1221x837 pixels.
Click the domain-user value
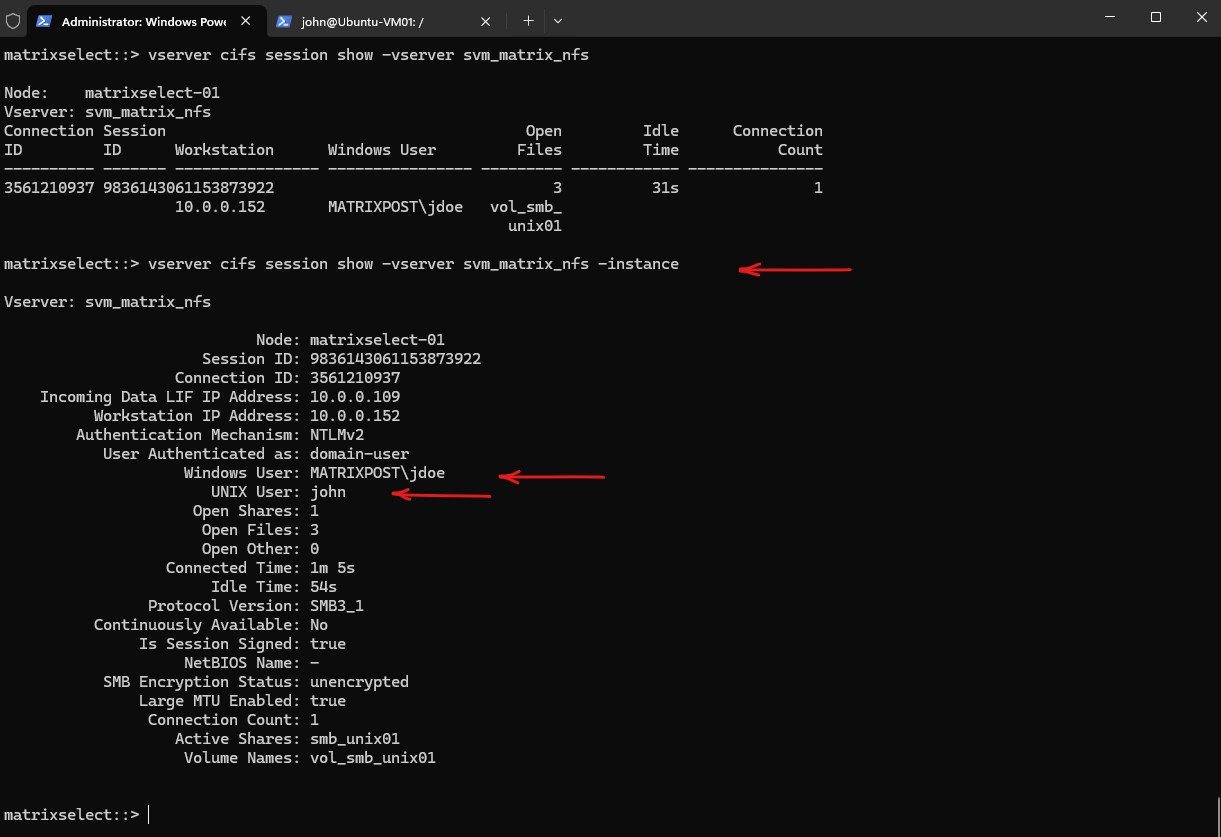click(359, 454)
